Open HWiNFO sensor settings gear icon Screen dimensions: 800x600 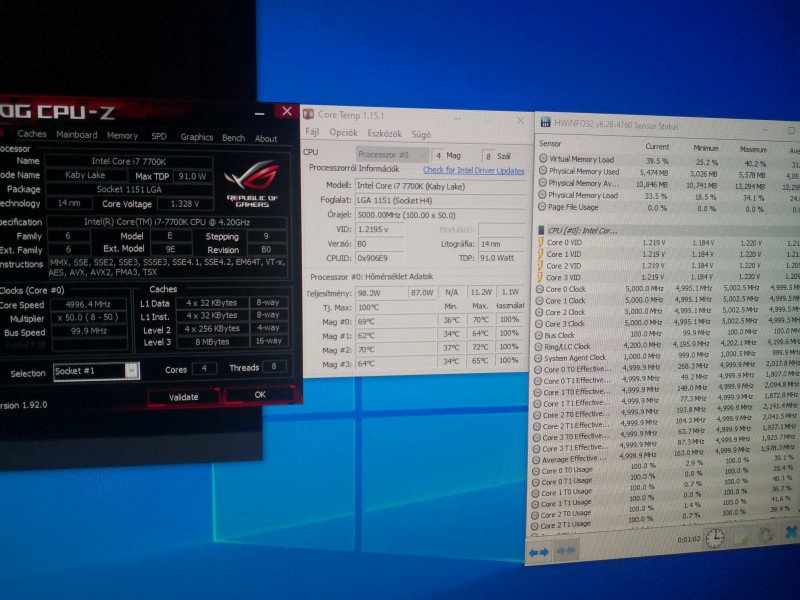(765, 534)
